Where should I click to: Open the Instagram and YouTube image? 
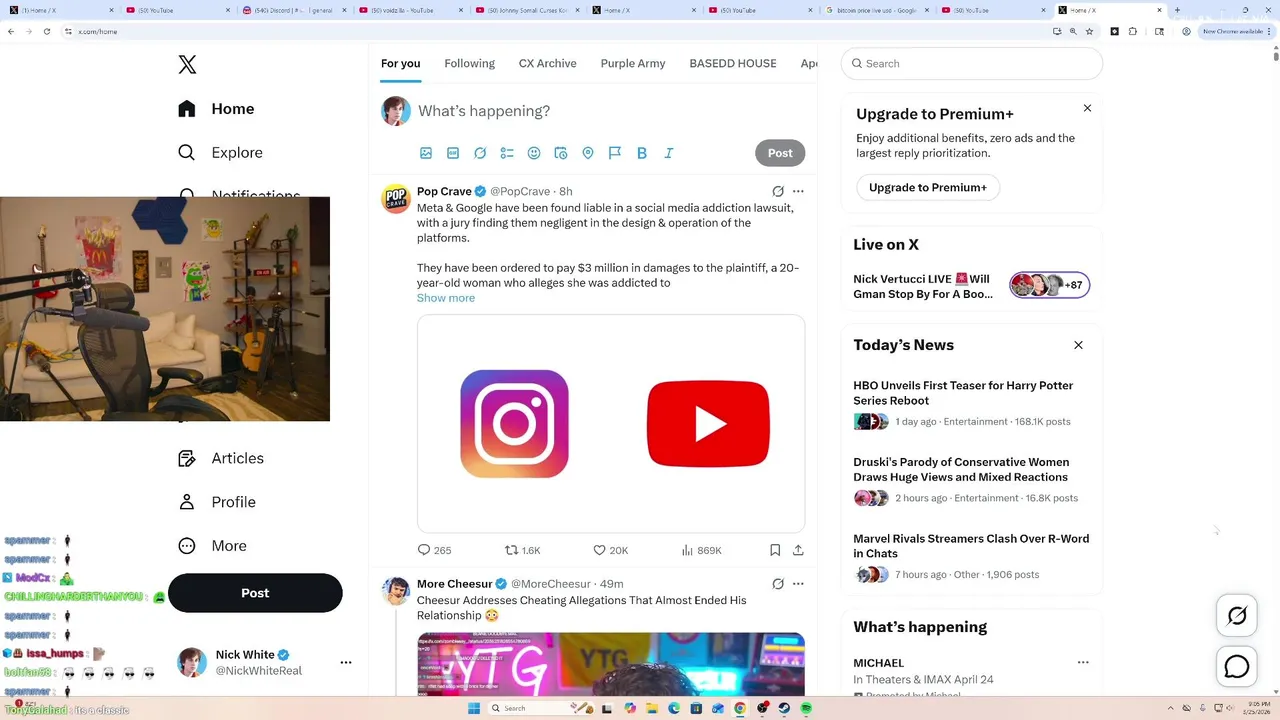[x=611, y=424]
